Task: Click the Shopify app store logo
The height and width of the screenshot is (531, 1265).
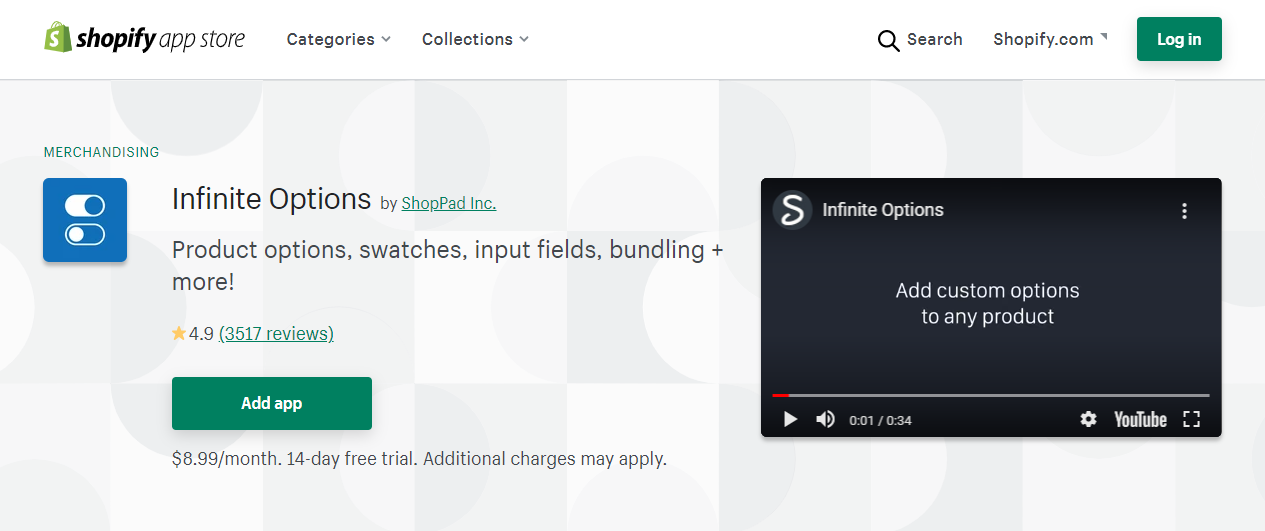Action: pos(145,39)
